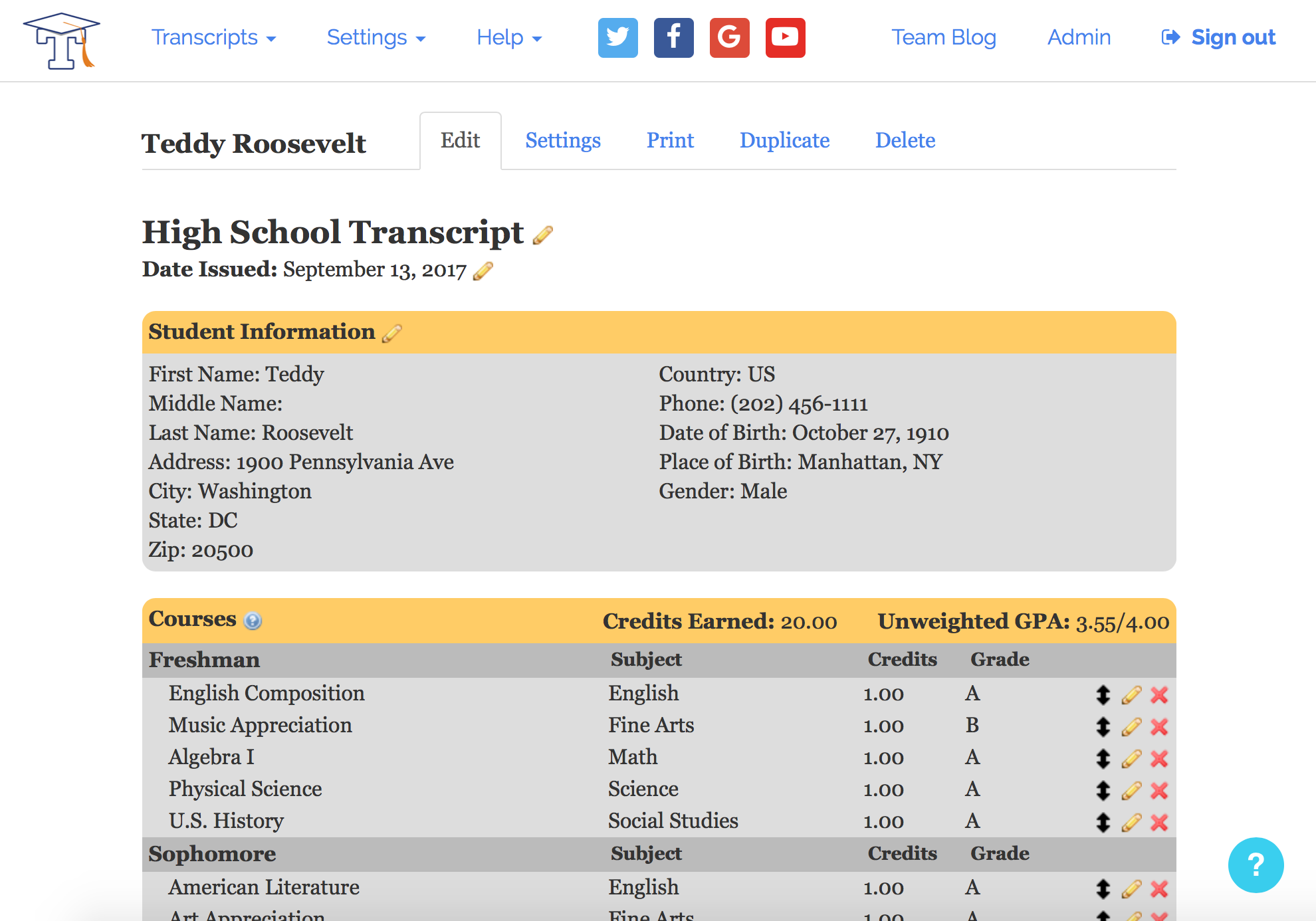The image size is (1316, 921).
Task: Delete the Music Appreciation course
Action: [x=1159, y=727]
